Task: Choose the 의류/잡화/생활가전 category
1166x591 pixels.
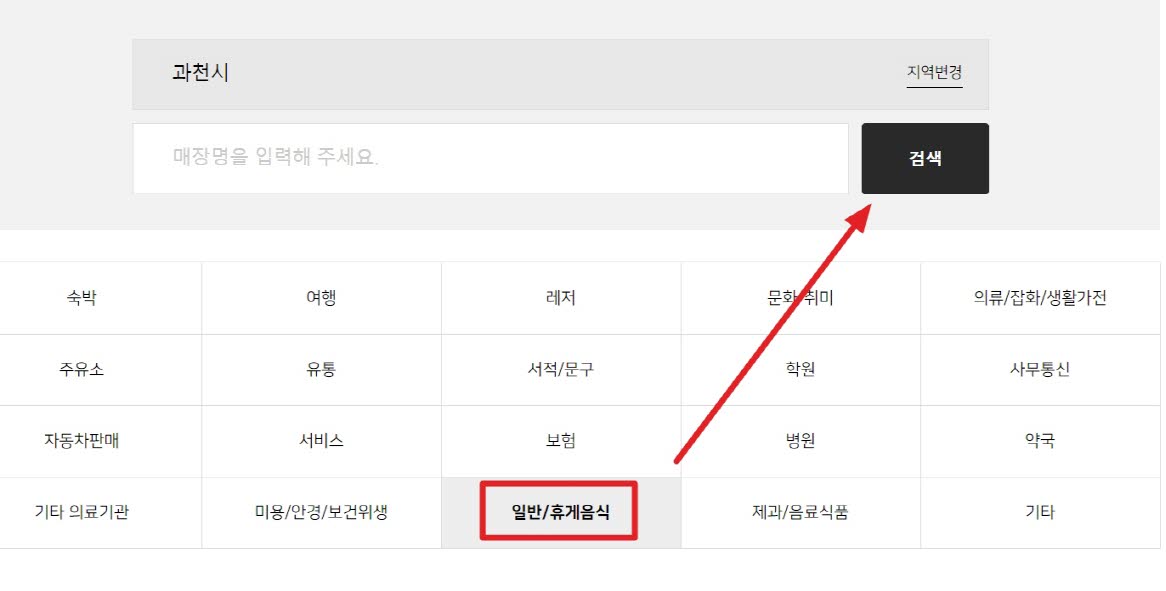Action: pyautogui.click(x=1040, y=298)
